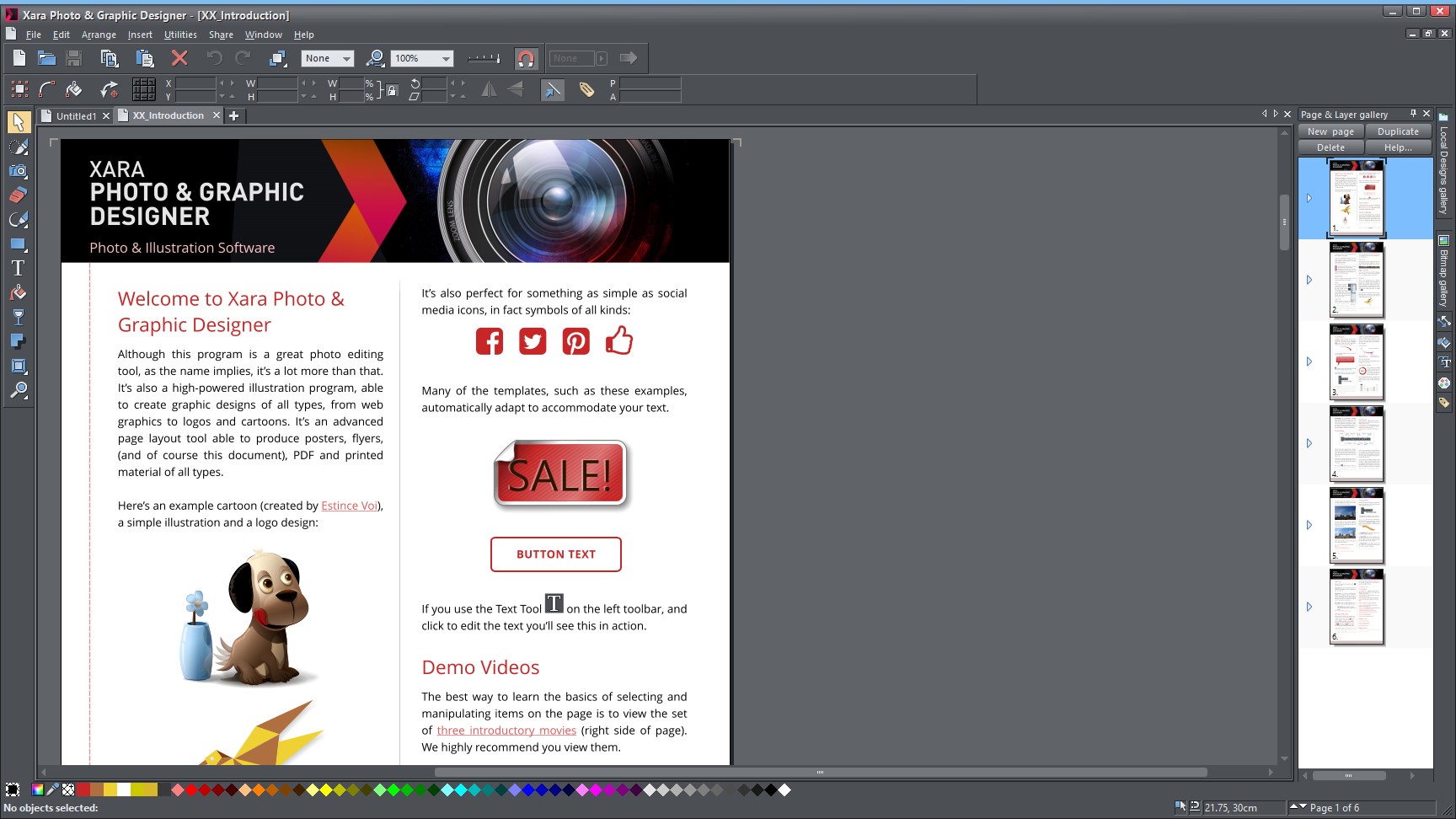Expand page 4 layers in gallery
1456x819 pixels.
click(1309, 443)
